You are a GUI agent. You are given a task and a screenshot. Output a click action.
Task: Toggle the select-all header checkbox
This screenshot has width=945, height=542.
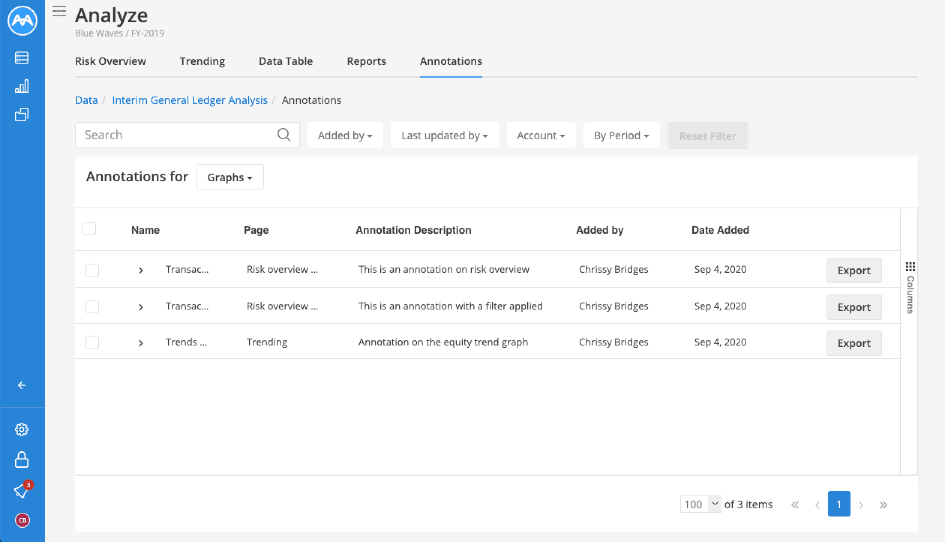89,228
